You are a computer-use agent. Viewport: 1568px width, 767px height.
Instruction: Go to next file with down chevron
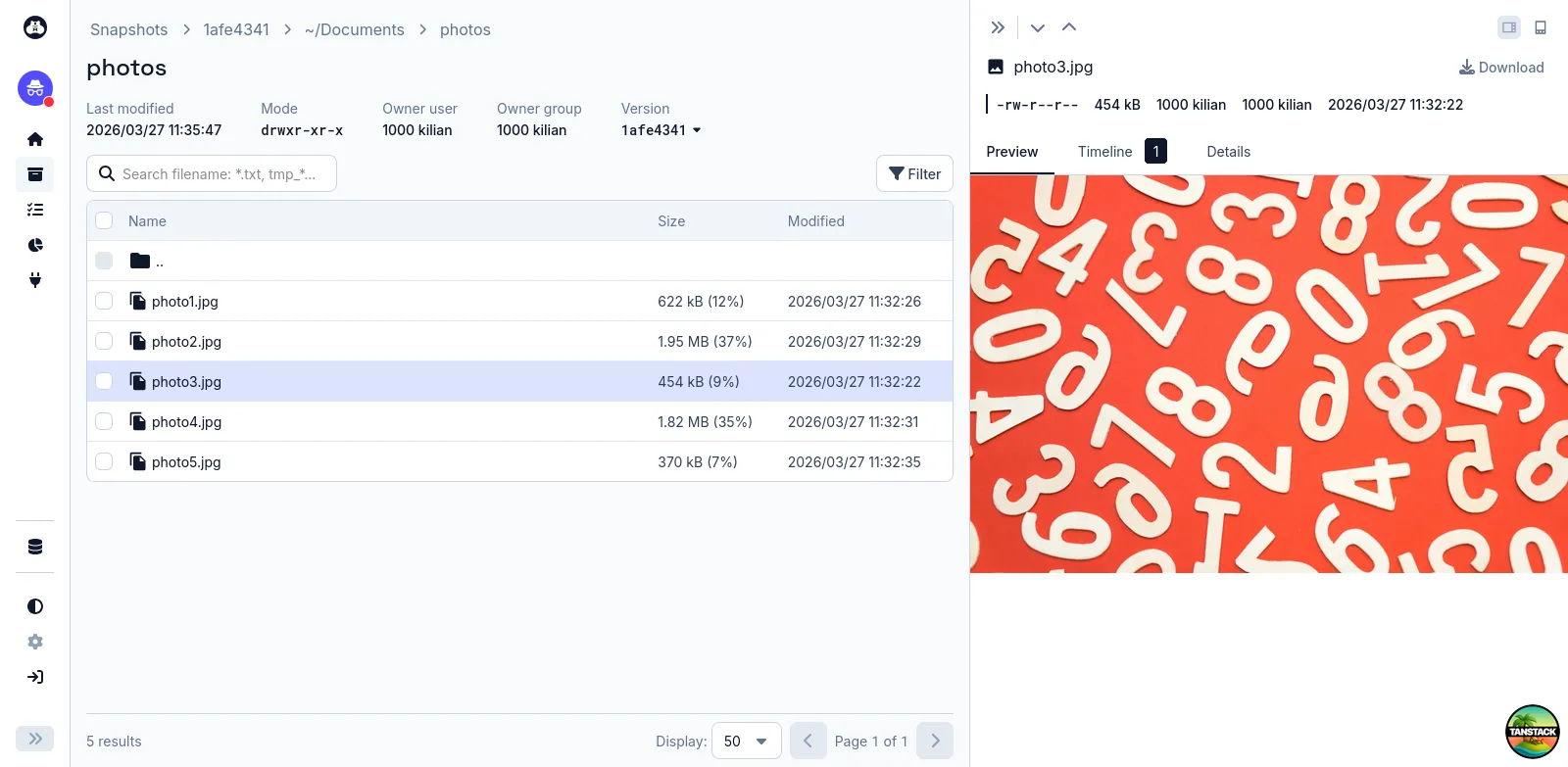[x=1038, y=27]
